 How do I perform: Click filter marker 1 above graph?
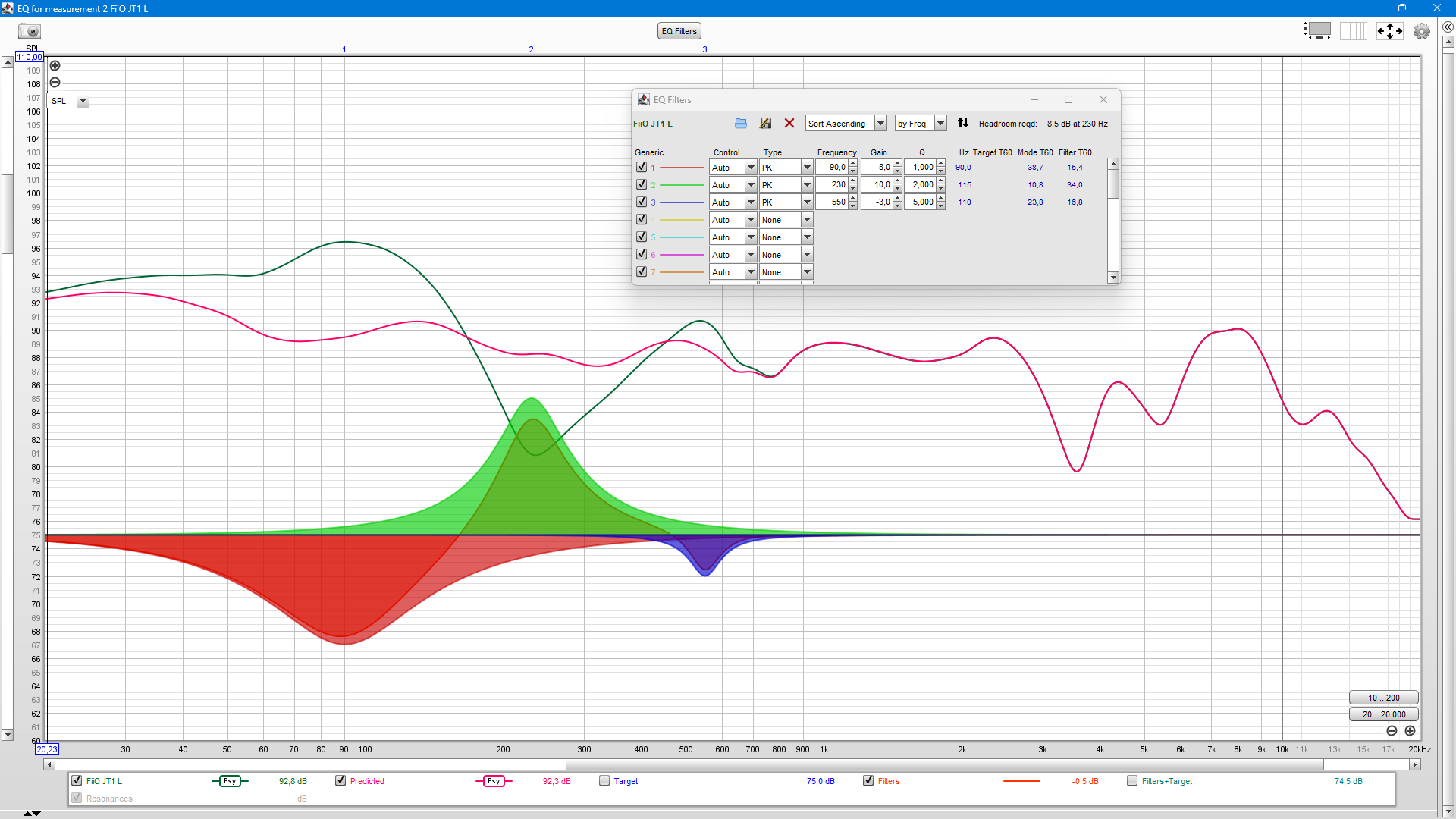tap(344, 49)
